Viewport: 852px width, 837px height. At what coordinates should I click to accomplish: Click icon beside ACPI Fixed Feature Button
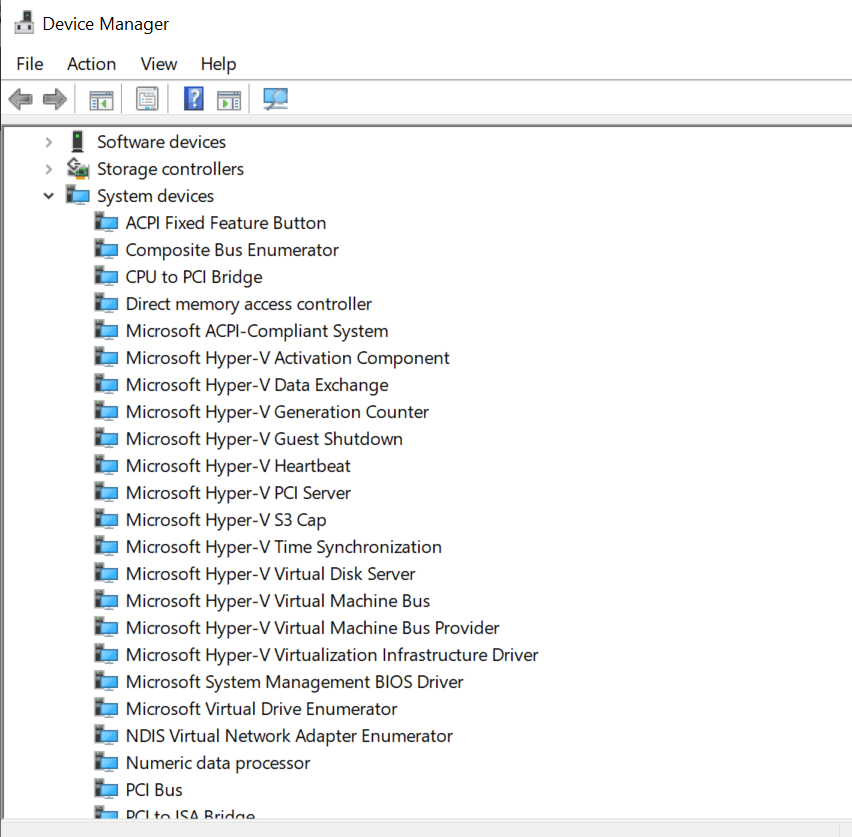pyautogui.click(x=106, y=222)
